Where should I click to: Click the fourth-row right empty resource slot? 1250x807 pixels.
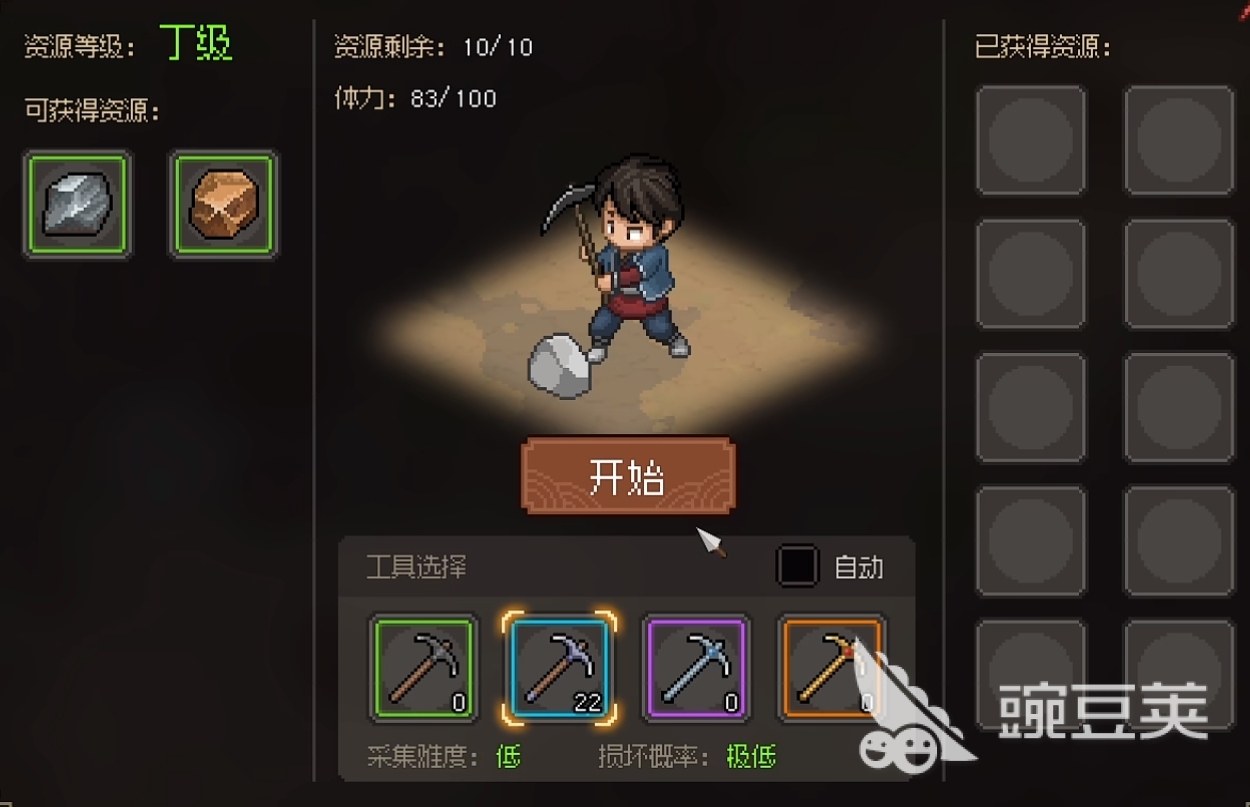point(1179,541)
